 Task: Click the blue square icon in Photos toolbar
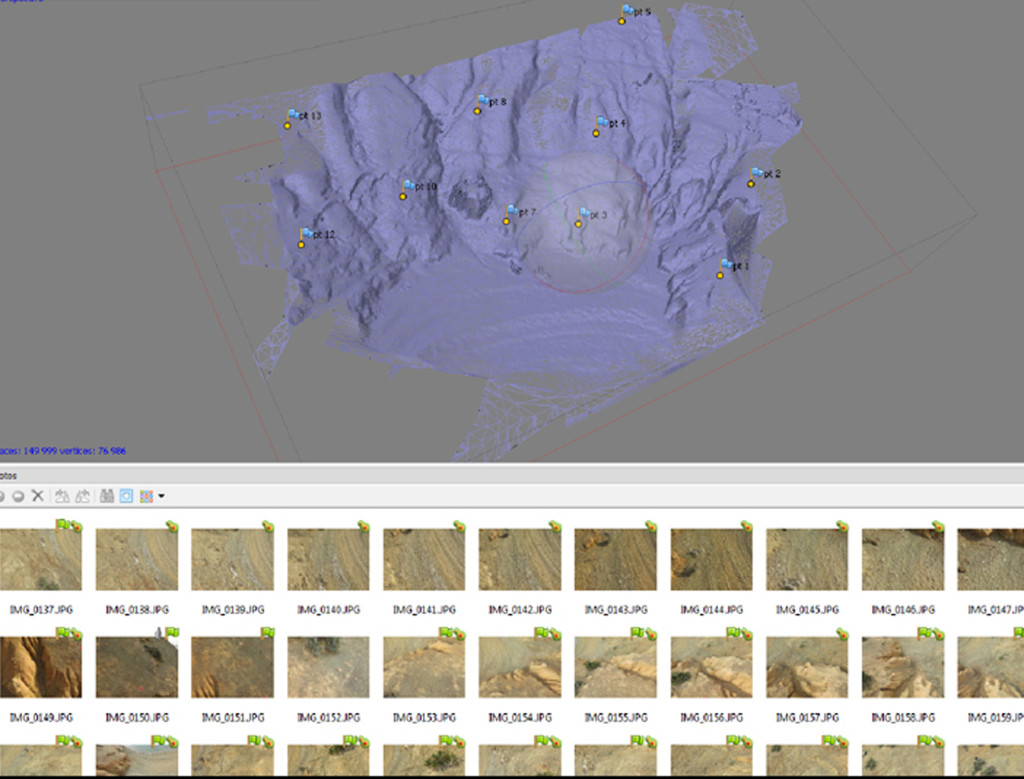coord(127,496)
